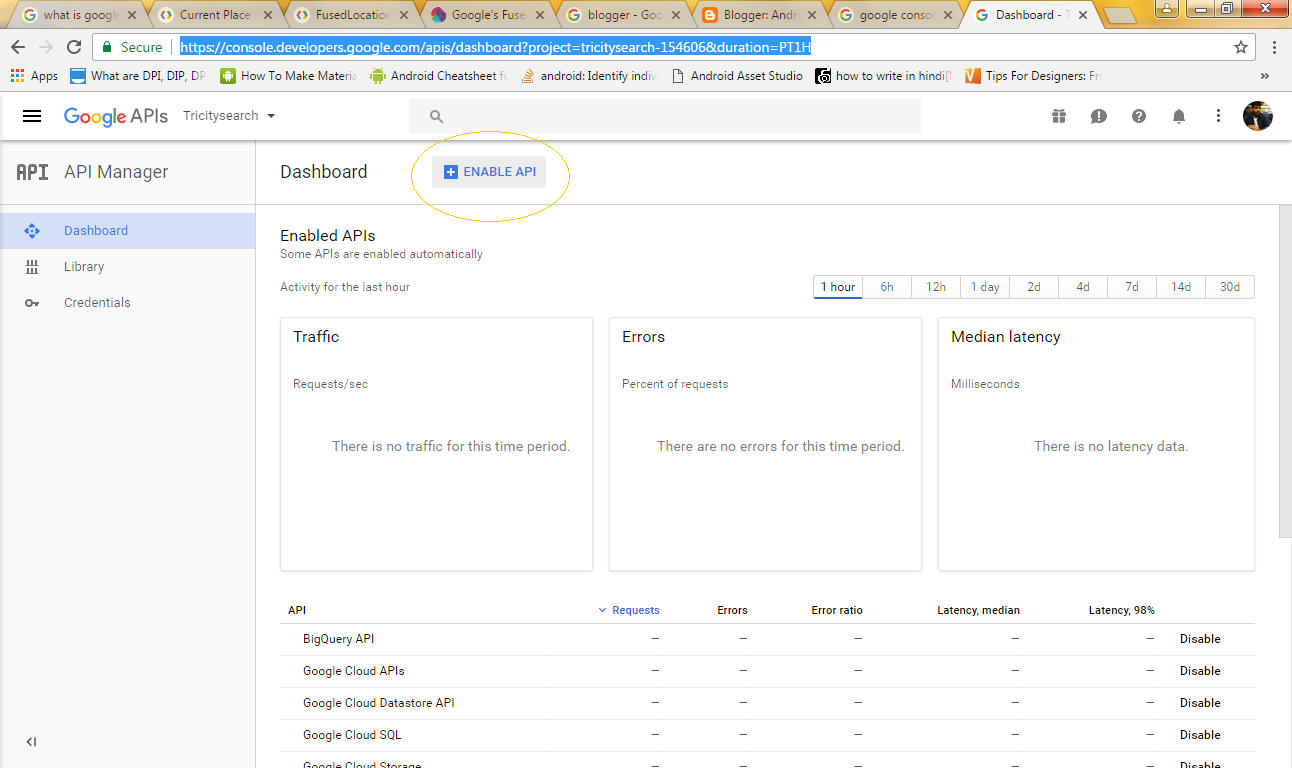Open Library in API Manager sidebar
Viewport: 1292px width, 768px height.
pyautogui.click(x=84, y=267)
